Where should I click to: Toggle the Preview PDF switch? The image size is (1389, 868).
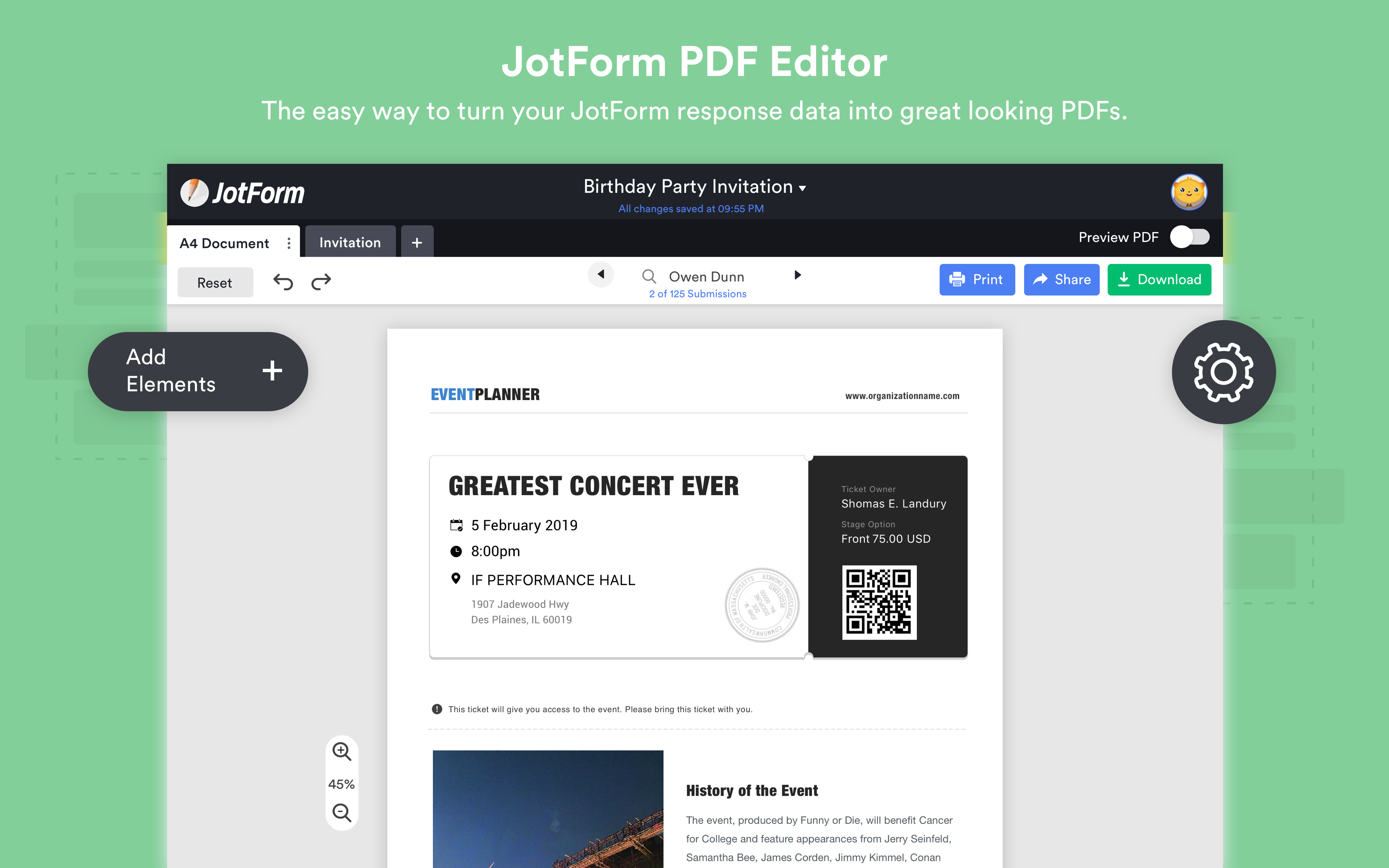[1190, 237]
